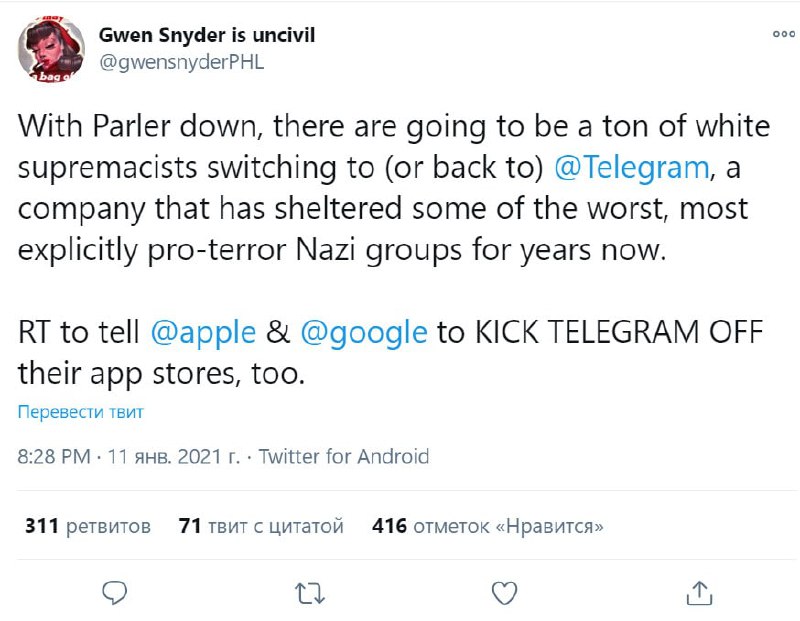
Task: Click the retweet arrows icon
Action: (x=311, y=593)
